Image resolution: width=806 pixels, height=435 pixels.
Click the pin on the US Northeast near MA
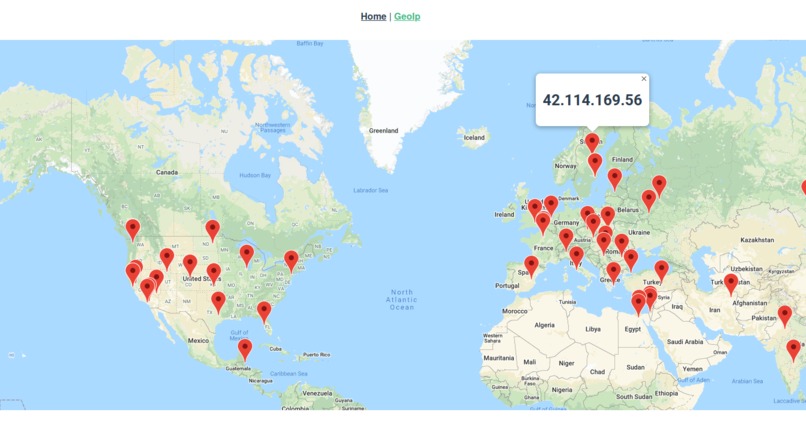click(291, 261)
